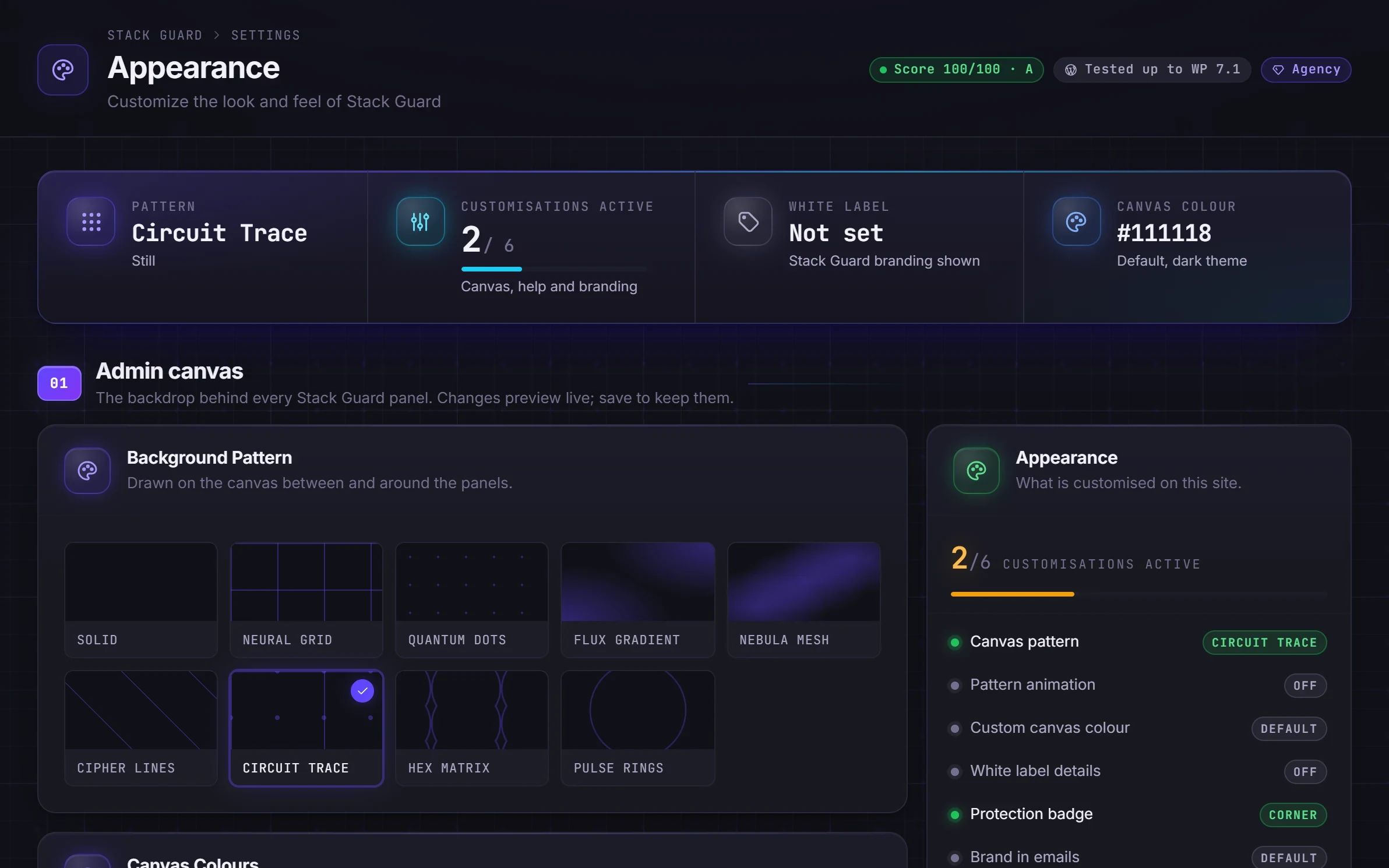Click the White Label tag icon
The image size is (1389, 868).
(x=748, y=221)
